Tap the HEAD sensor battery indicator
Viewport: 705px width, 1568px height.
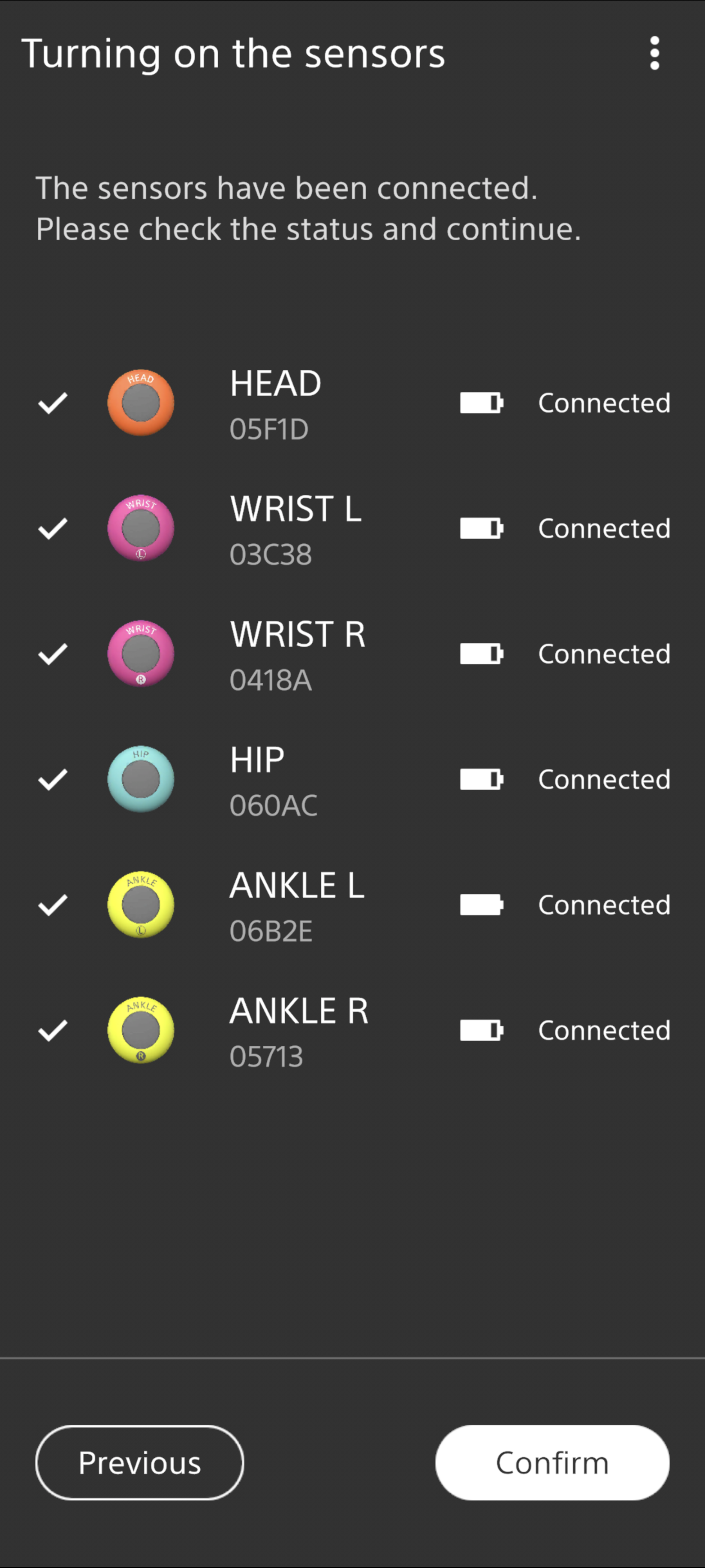(x=481, y=403)
